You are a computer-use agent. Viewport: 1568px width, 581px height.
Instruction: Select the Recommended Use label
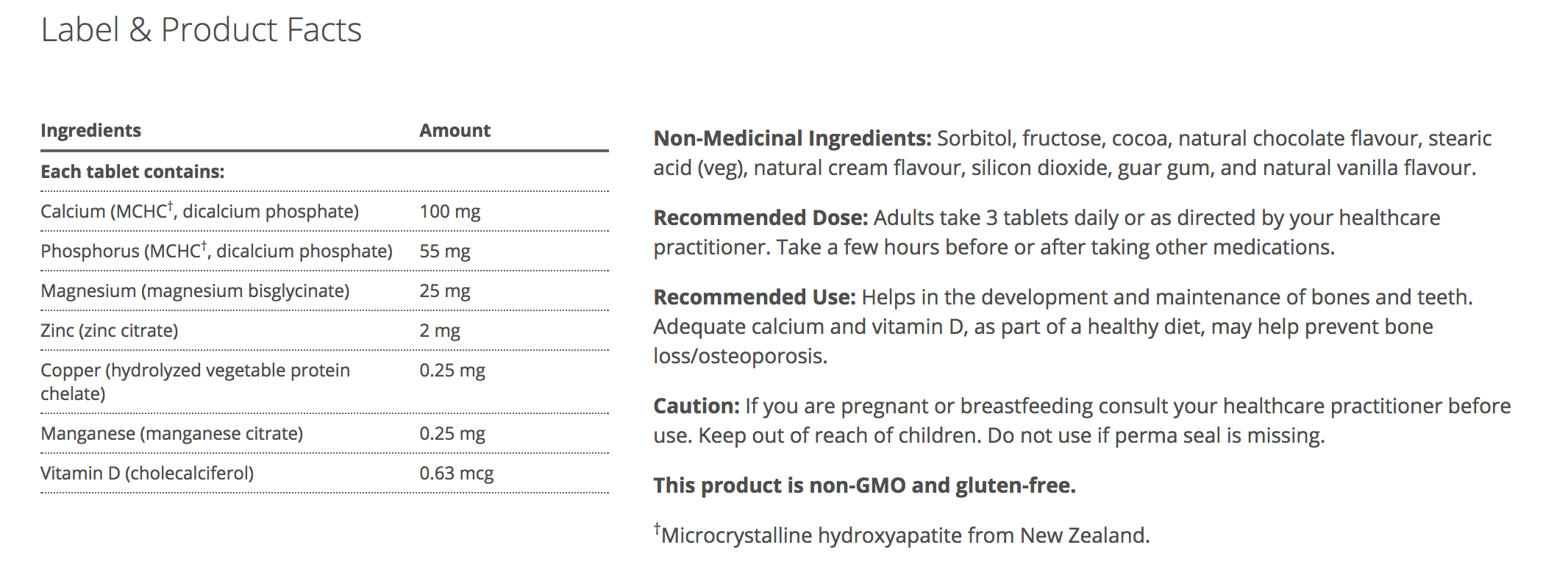755,297
